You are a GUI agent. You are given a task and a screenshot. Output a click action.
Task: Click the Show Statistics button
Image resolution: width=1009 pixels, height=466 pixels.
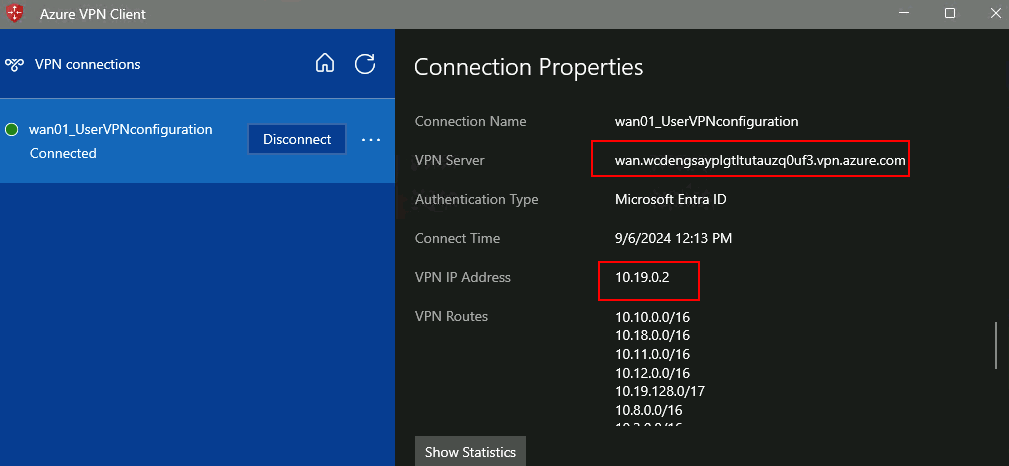pyautogui.click(x=470, y=452)
